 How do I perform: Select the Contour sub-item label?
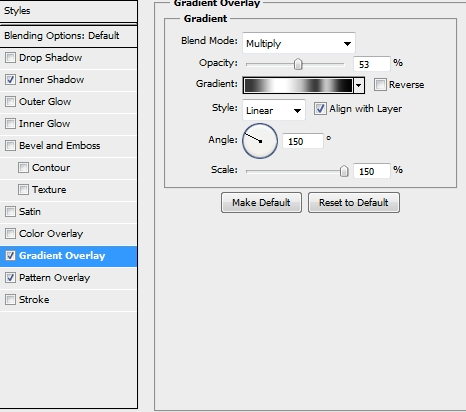click(x=51, y=168)
